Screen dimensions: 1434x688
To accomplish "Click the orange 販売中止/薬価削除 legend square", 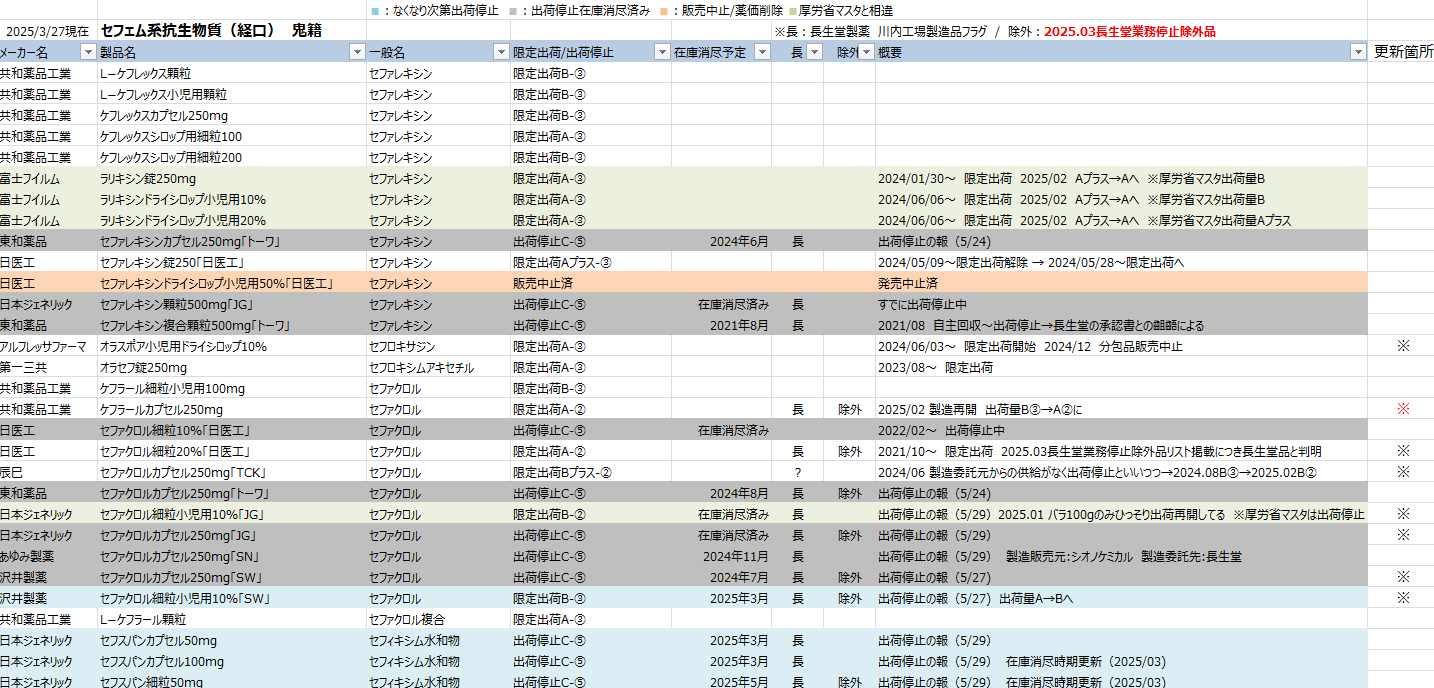I will pyautogui.click(x=663, y=11).
